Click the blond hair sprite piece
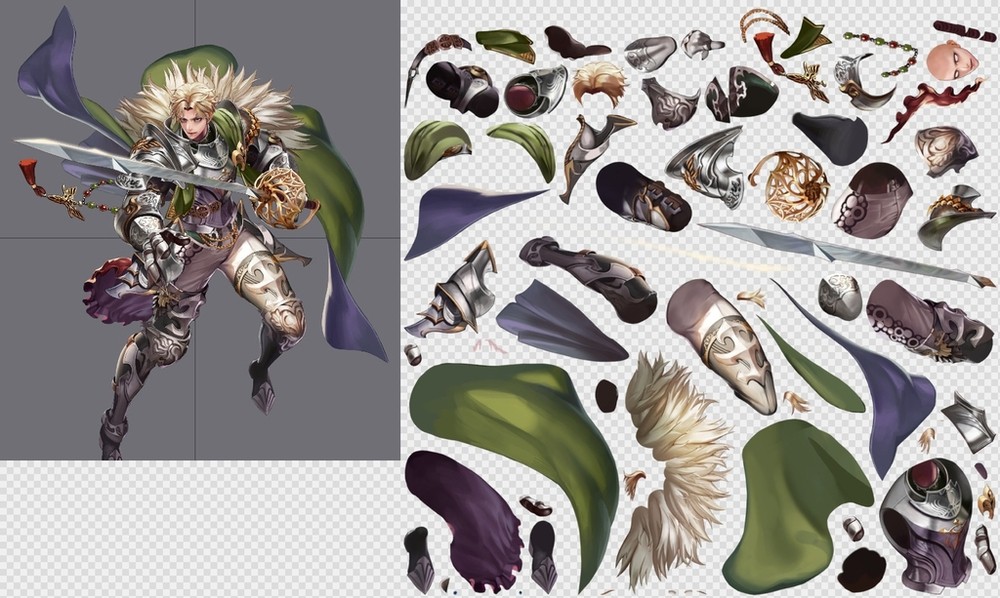The width and height of the screenshot is (1000, 598). pyautogui.click(x=600, y=81)
